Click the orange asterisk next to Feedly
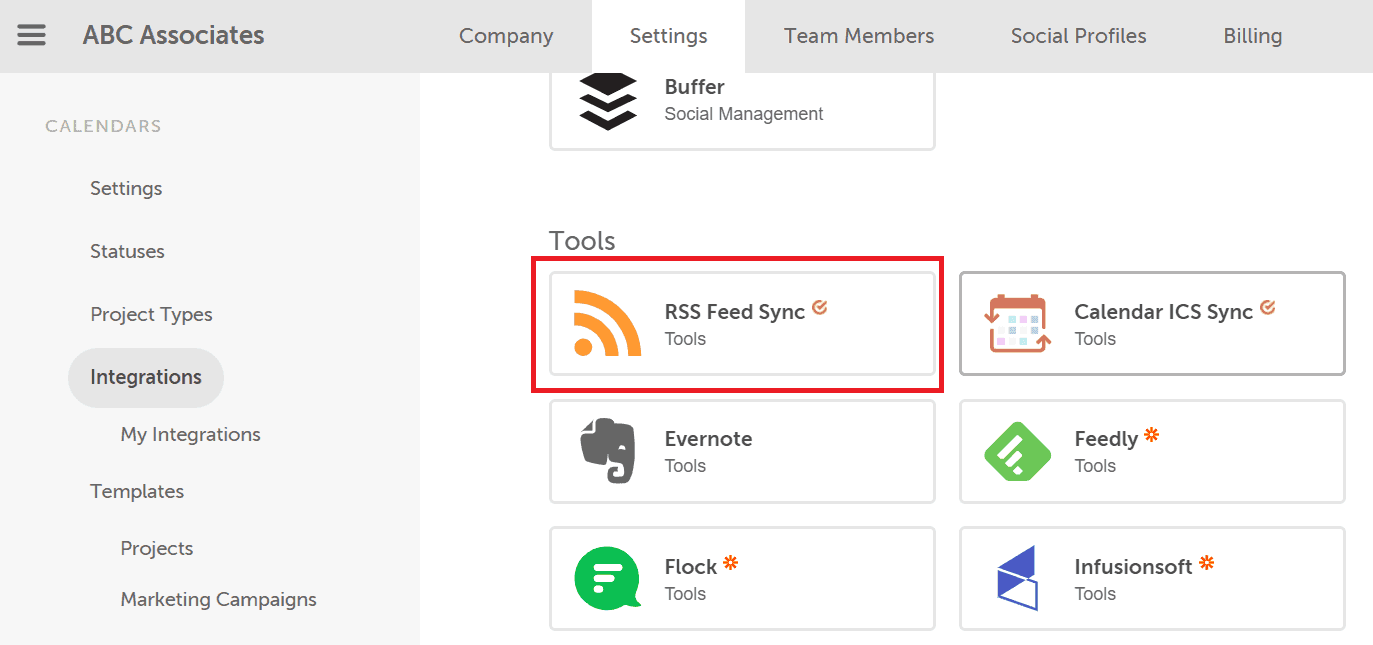The height and width of the screenshot is (645, 1373). pyautogui.click(x=1152, y=434)
